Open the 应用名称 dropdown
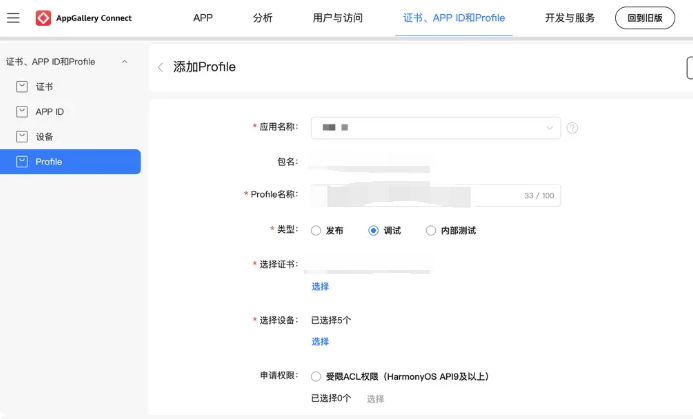 click(x=436, y=128)
